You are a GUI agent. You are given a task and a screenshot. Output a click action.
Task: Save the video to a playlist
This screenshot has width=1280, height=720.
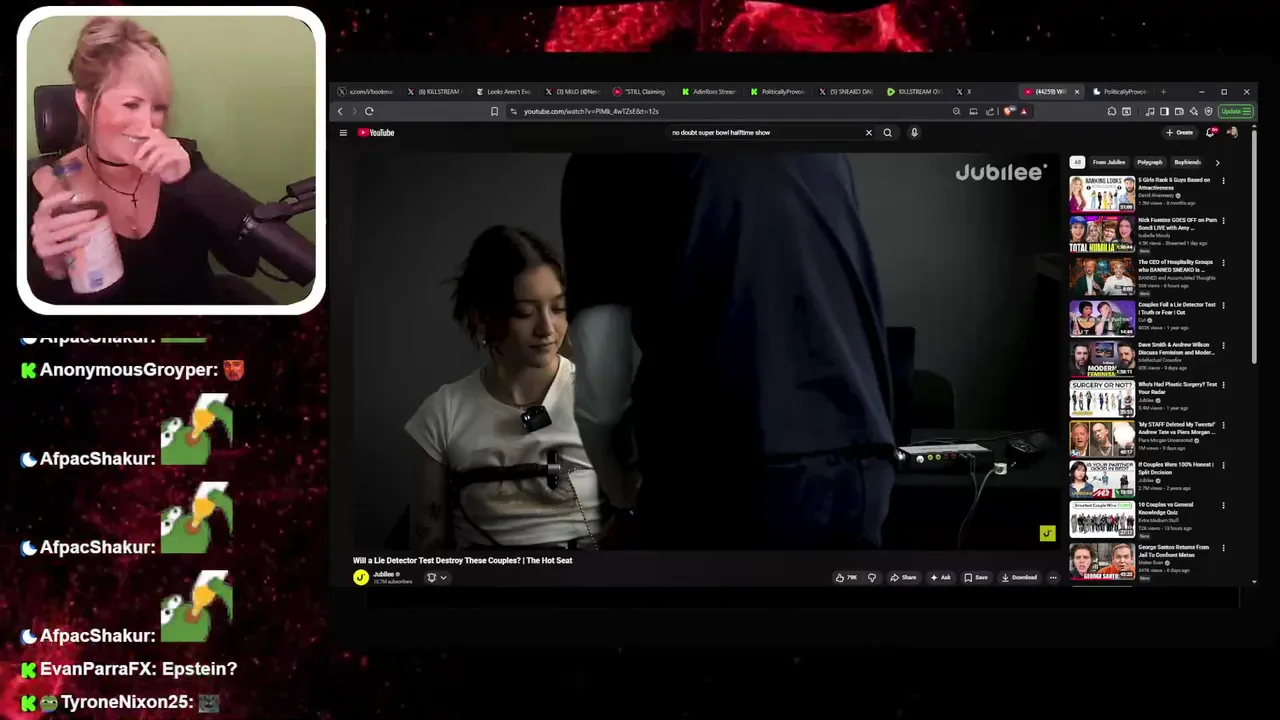(x=976, y=577)
